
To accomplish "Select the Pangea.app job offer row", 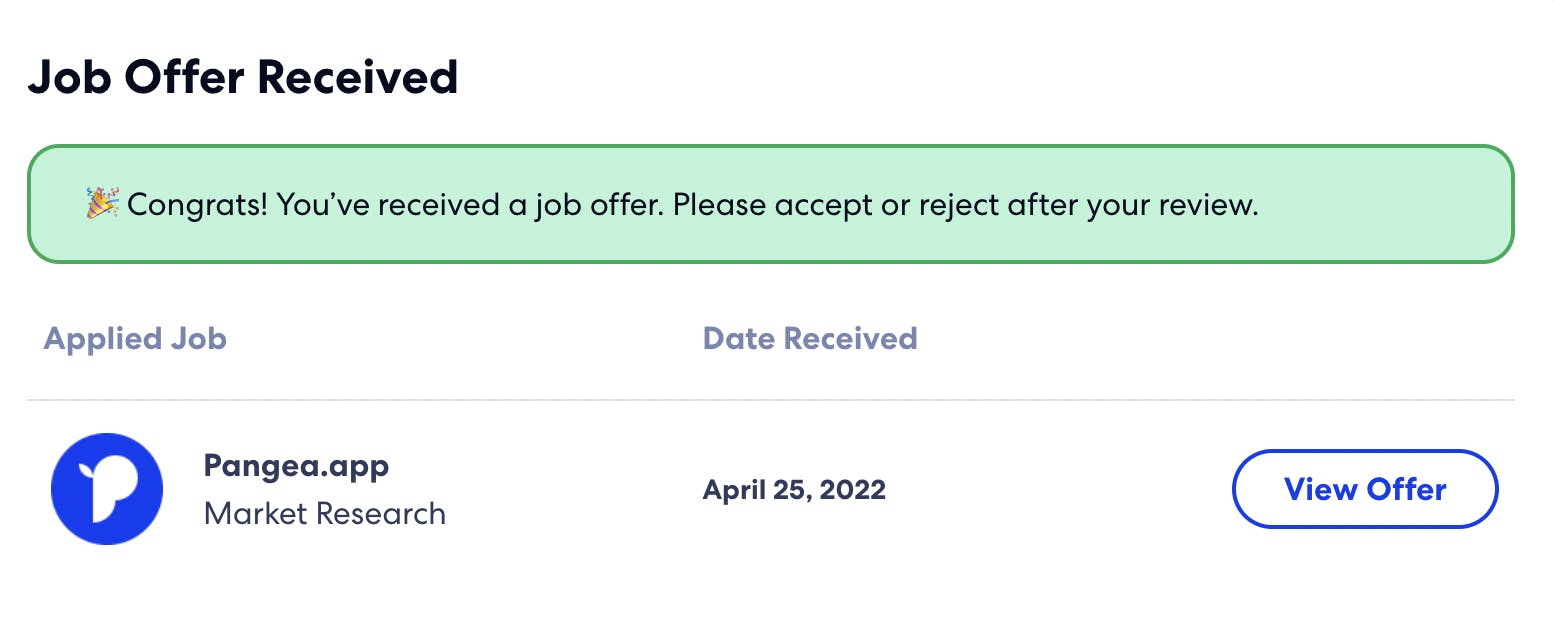I will (770, 489).
